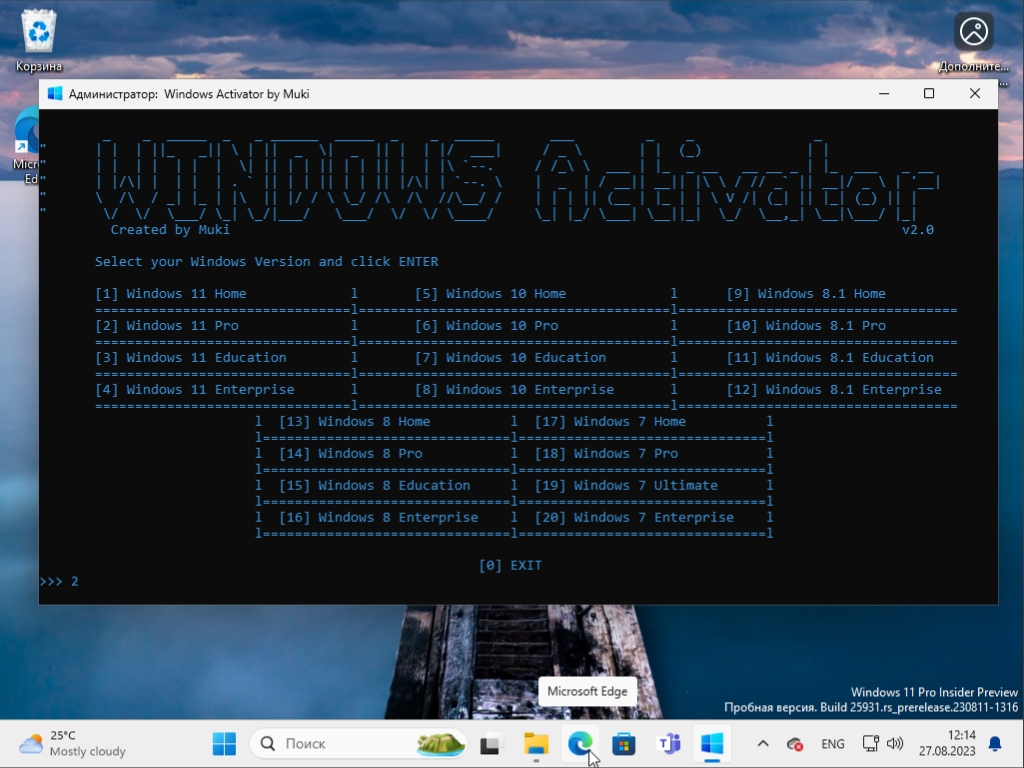Open Microsoft Teams from the taskbar

[668, 743]
